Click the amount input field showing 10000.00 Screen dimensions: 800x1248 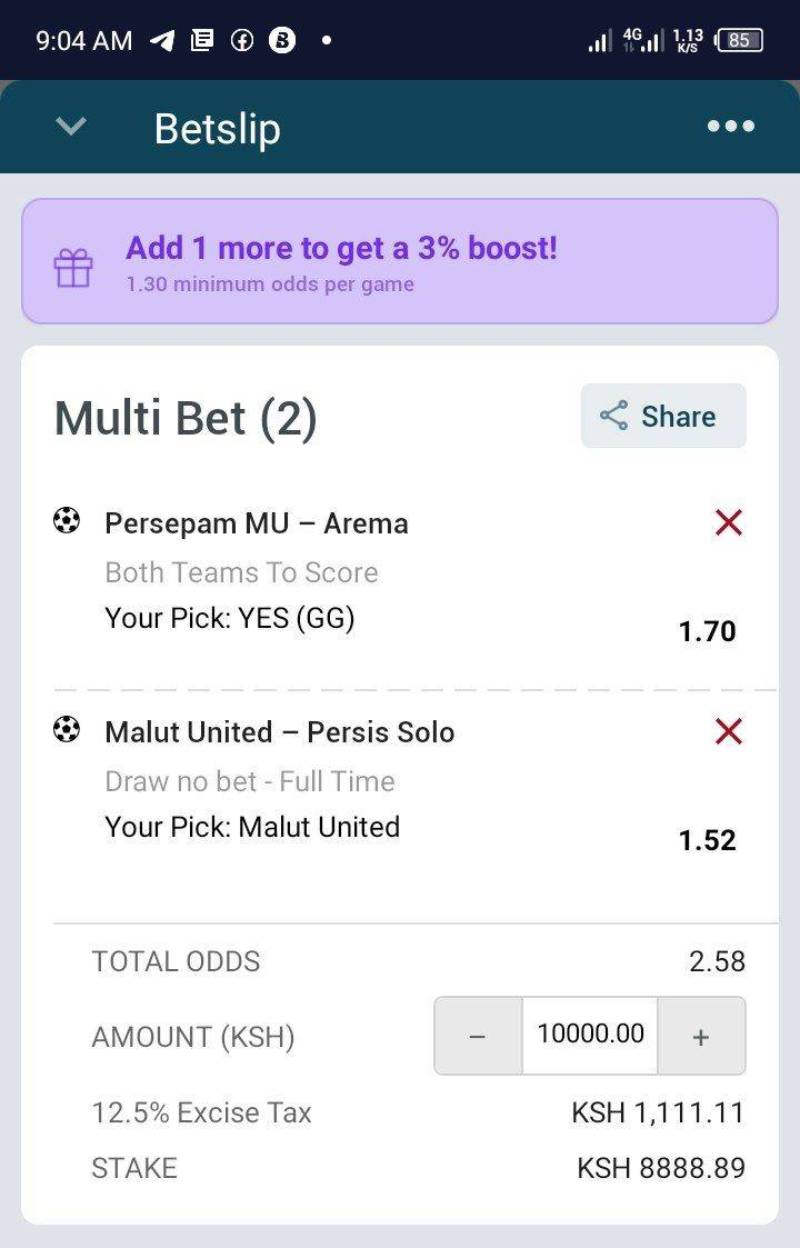pyautogui.click(x=590, y=1035)
